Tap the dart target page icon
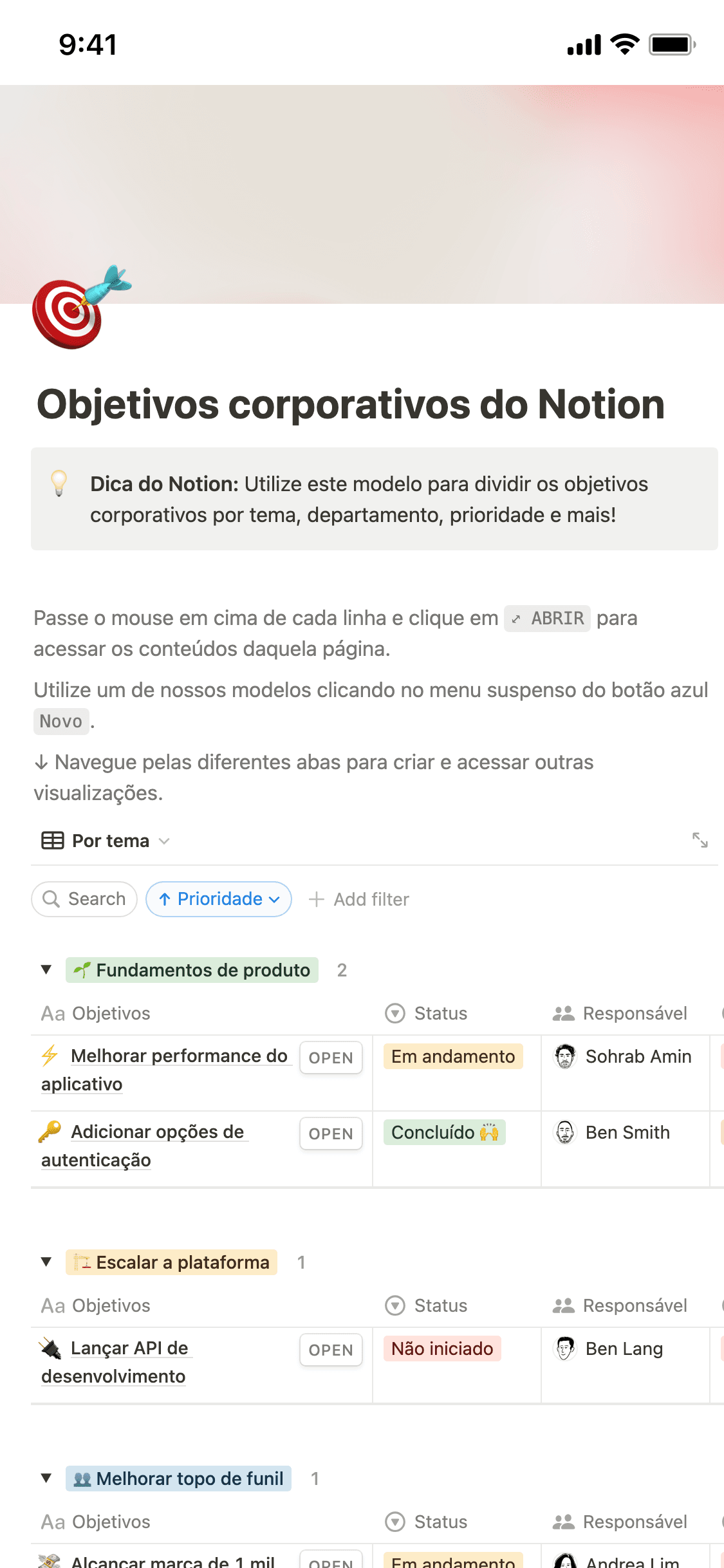 (x=79, y=309)
